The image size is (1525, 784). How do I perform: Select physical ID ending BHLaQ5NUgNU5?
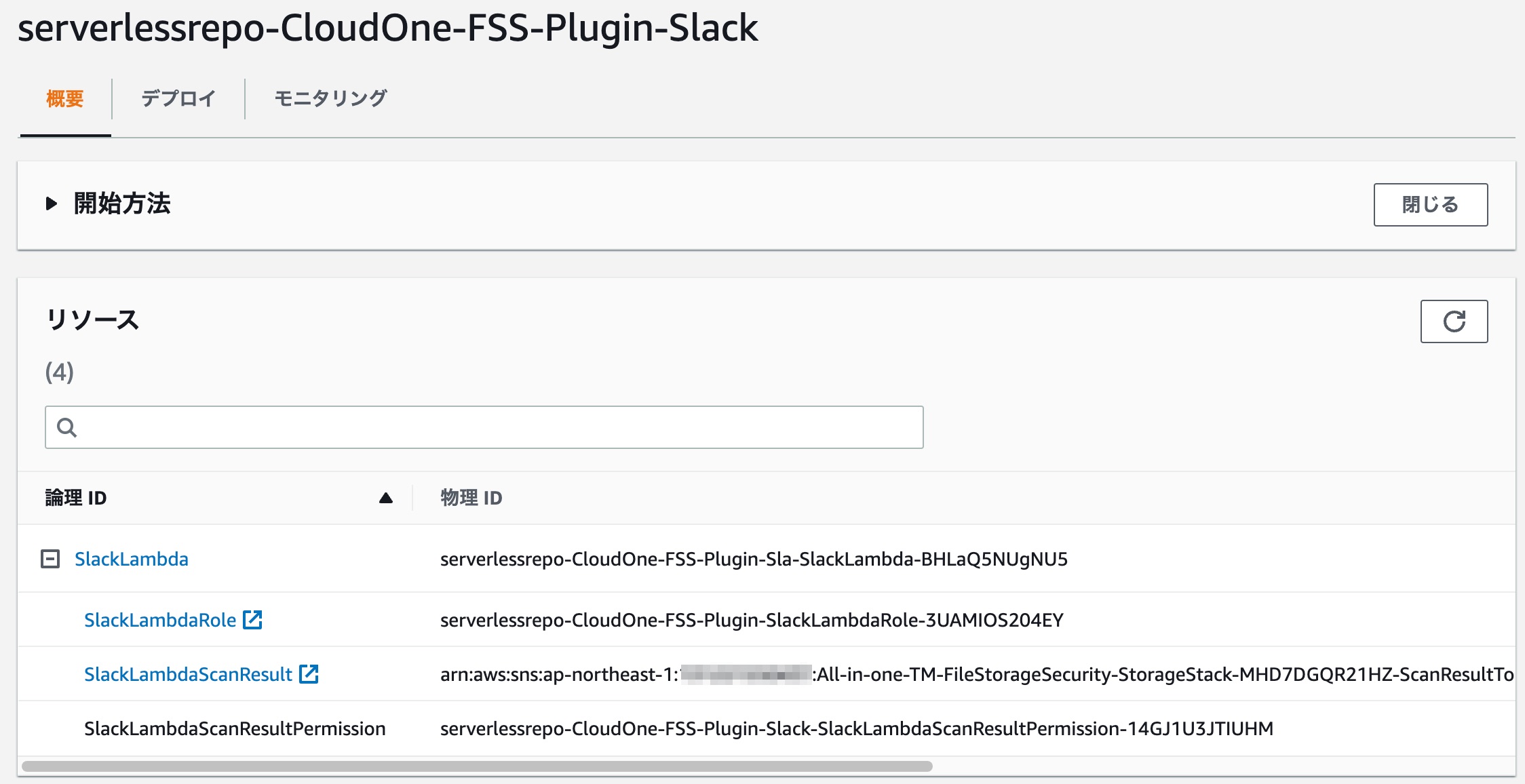point(754,559)
